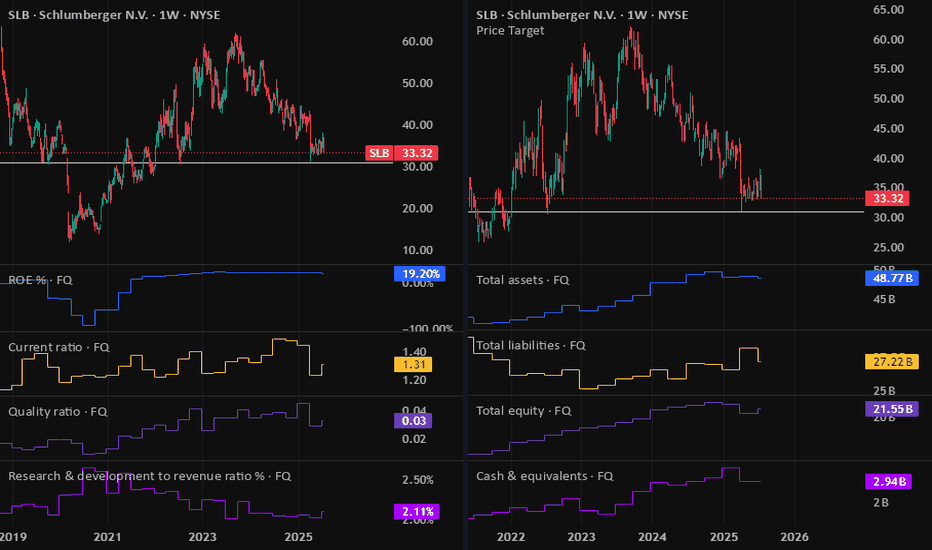Click 2024 on the right time axis
This screenshot has height=550, width=932.
[x=652, y=537]
